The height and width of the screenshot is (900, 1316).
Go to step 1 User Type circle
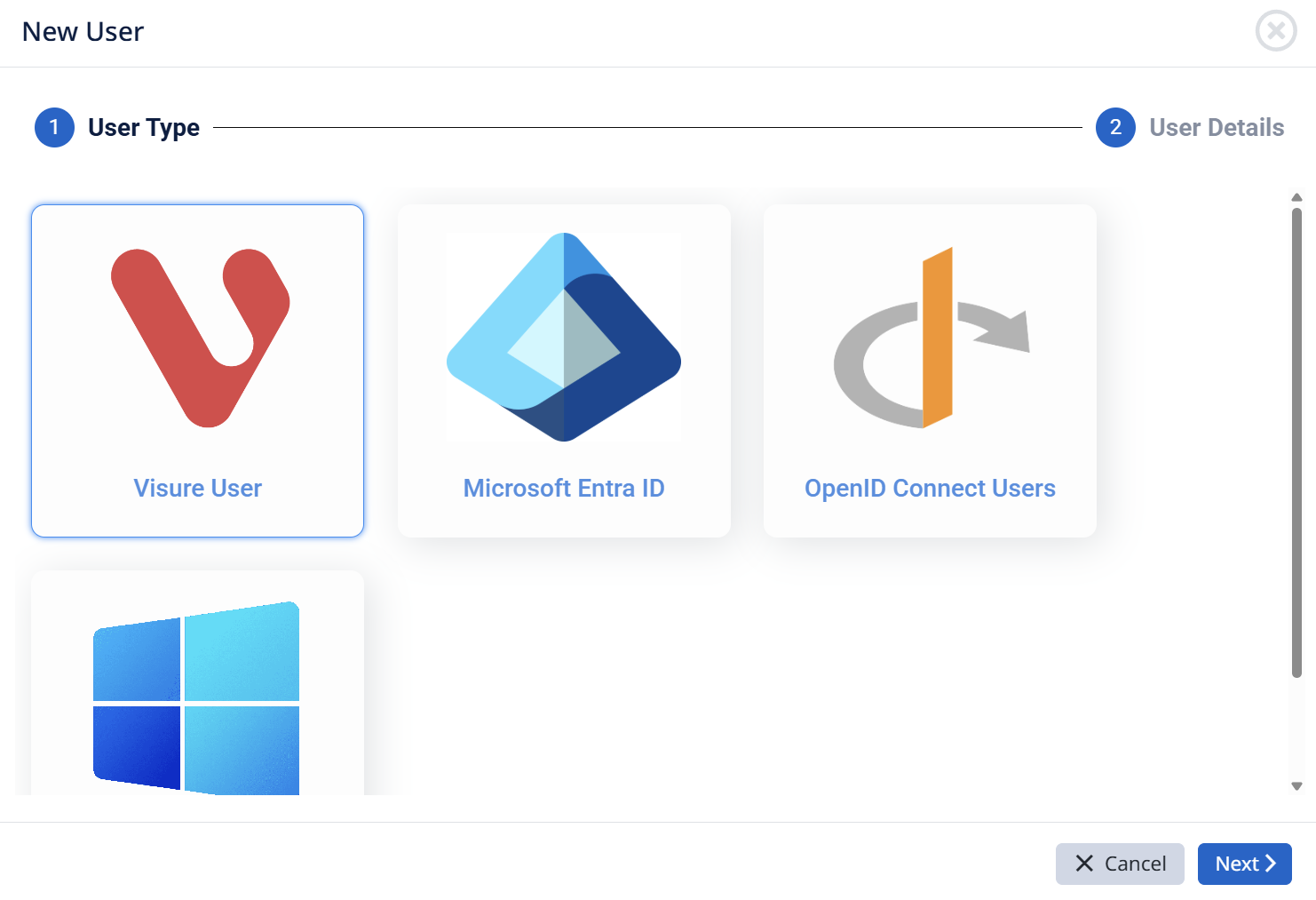pyautogui.click(x=54, y=127)
